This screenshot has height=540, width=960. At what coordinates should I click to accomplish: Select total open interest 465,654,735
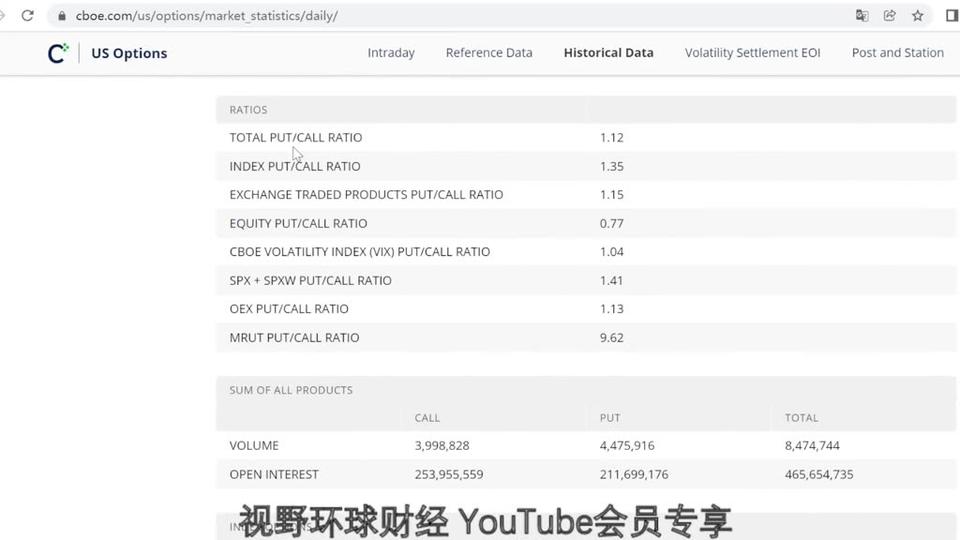(x=819, y=474)
